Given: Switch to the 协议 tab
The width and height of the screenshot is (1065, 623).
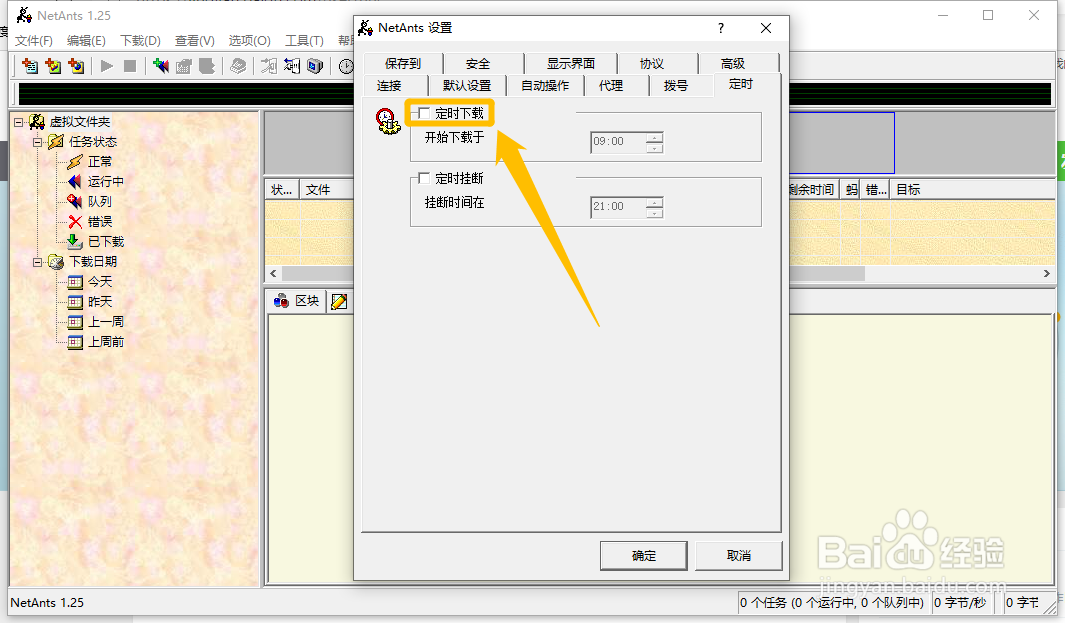Looking at the screenshot, I should tap(651, 63).
